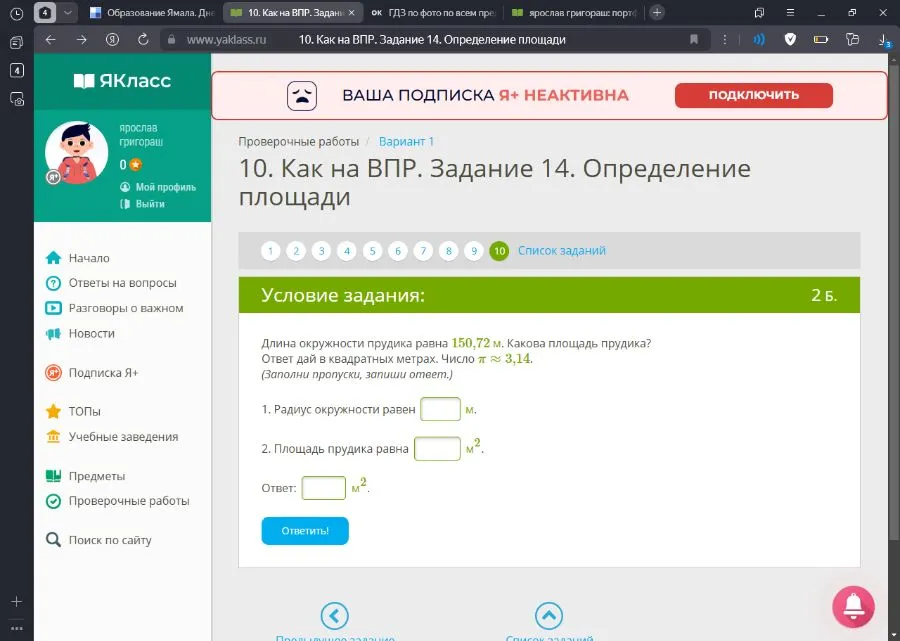Open the downloads panel in the browser toolbar
Image resolution: width=900 pixels, height=641 pixels.
883,40
